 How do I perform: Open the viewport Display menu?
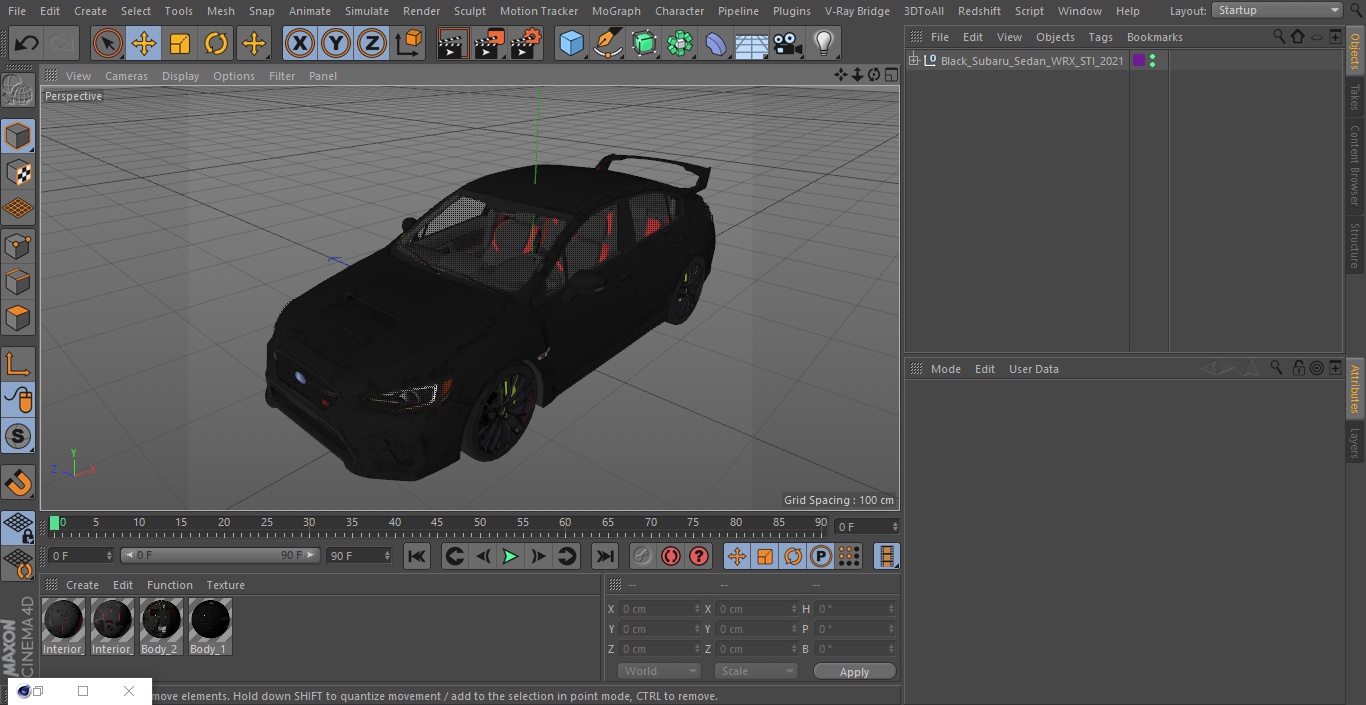180,76
